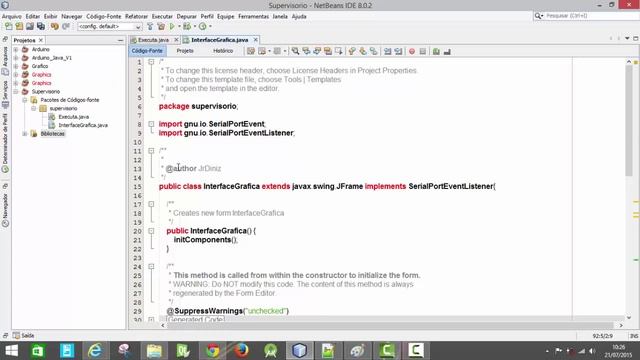
Task: Click Shift Line Left icon in editor toolbar
Action: (387, 51)
